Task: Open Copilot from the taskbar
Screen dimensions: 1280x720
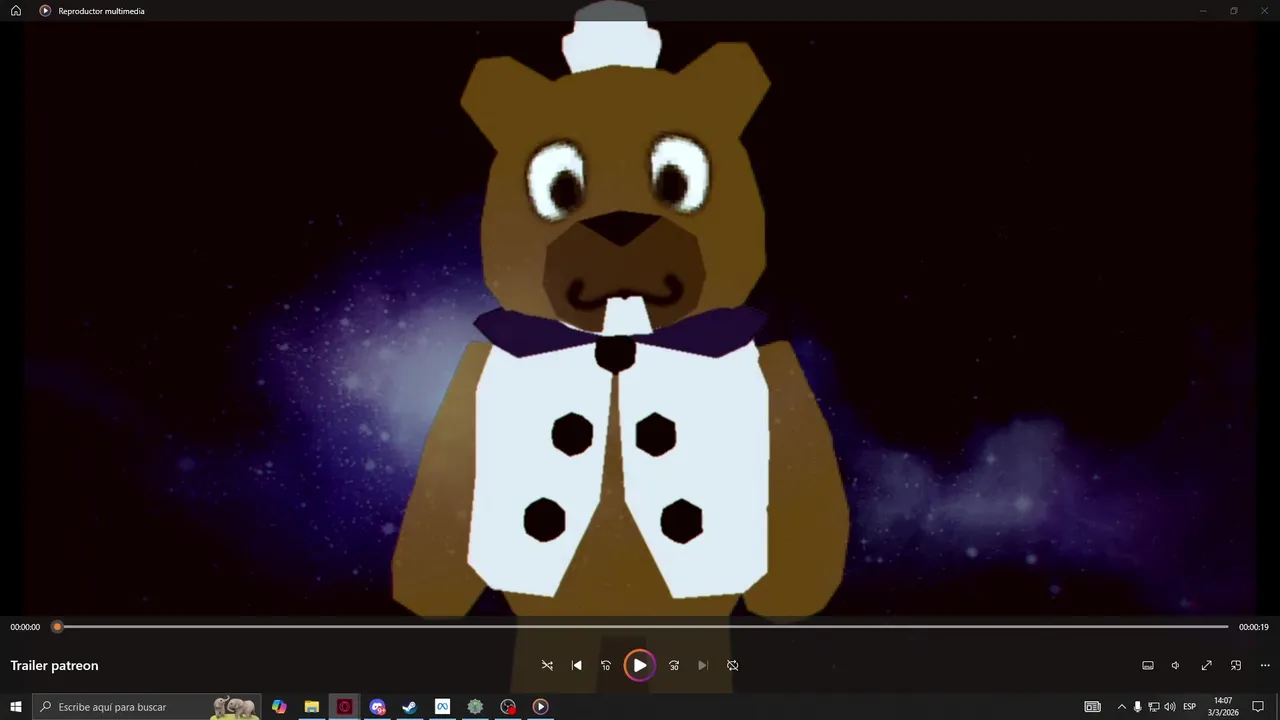Action: click(279, 707)
